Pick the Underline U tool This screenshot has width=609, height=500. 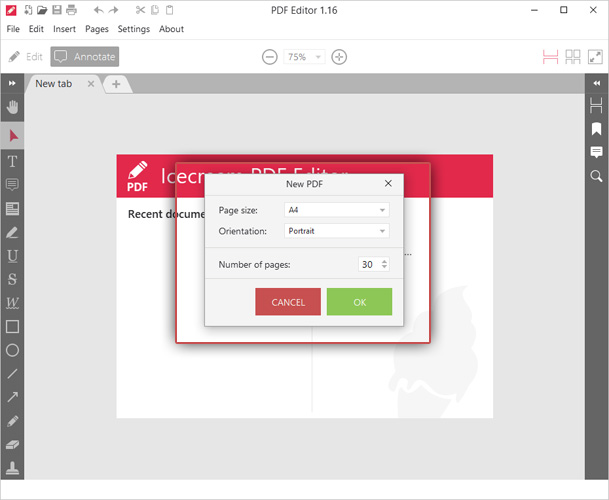coord(12,256)
